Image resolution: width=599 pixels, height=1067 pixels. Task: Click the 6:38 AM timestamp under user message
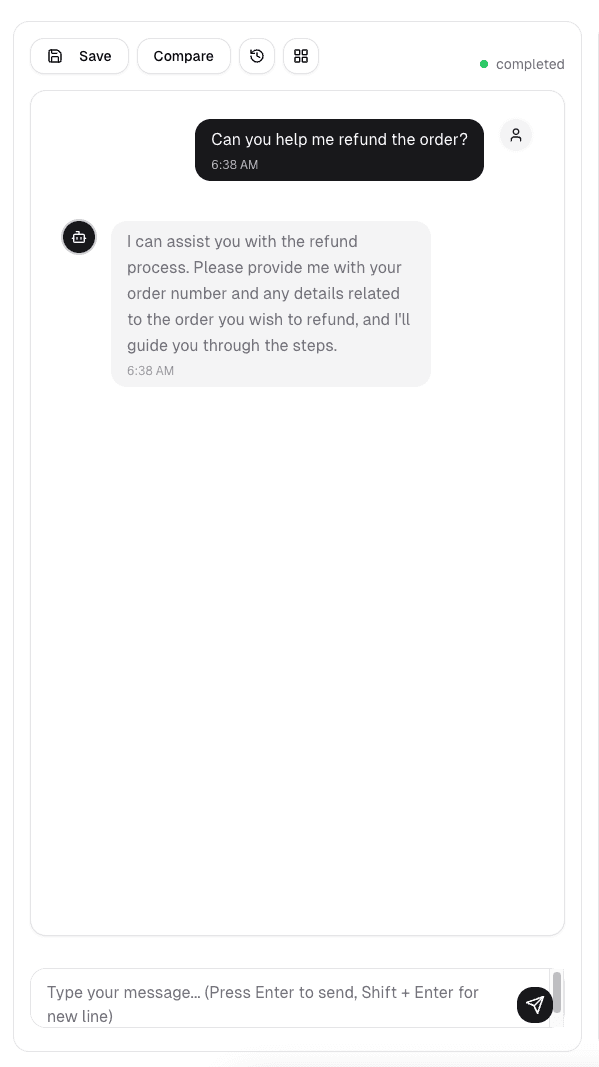click(x=234, y=165)
